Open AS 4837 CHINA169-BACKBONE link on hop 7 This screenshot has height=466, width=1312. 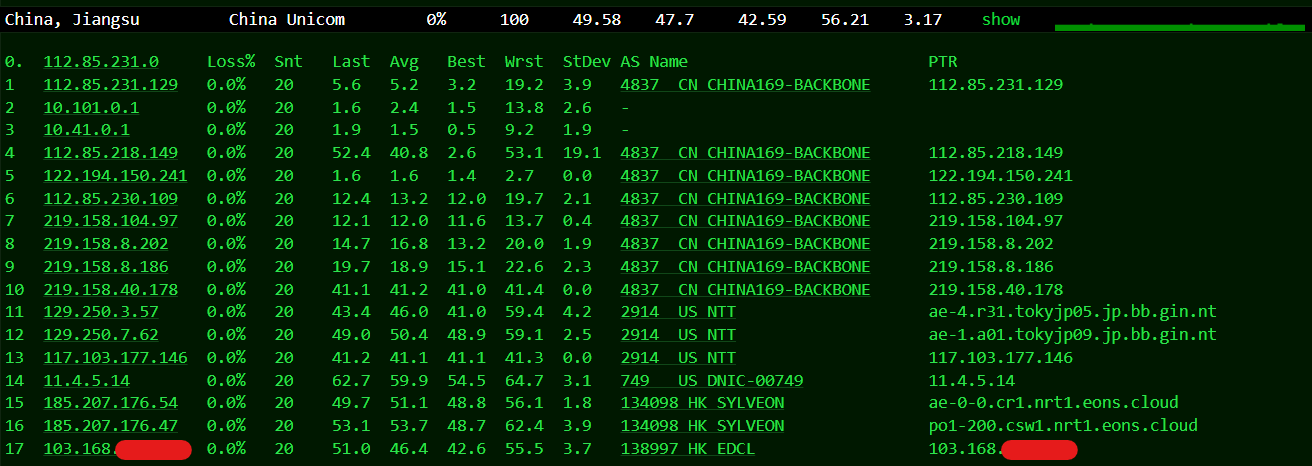[x=745, y=221]
